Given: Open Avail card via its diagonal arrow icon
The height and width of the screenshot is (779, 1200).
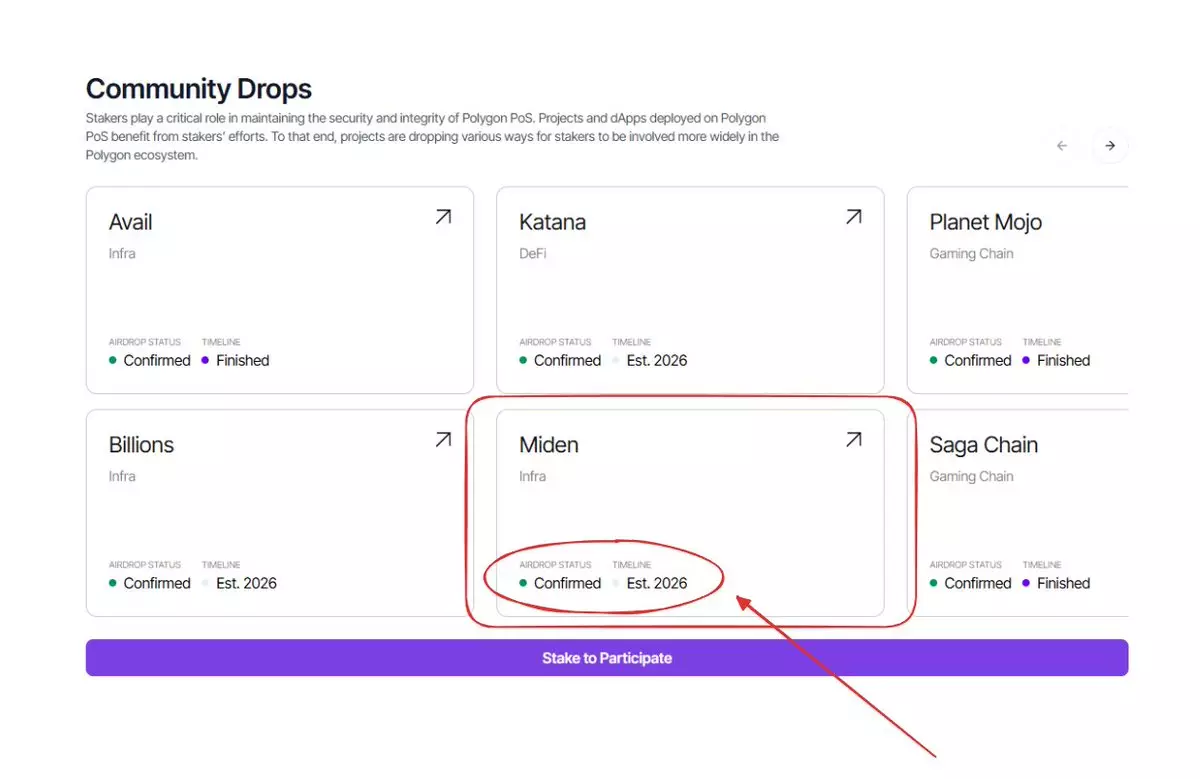Looking at the screenshot, I should (443, 217).
